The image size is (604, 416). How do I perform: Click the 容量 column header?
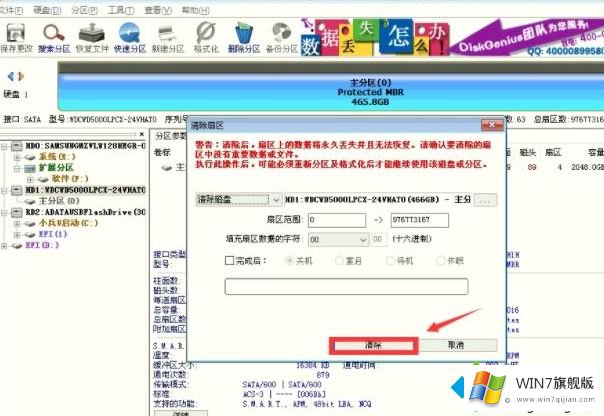tap(595, 153)
